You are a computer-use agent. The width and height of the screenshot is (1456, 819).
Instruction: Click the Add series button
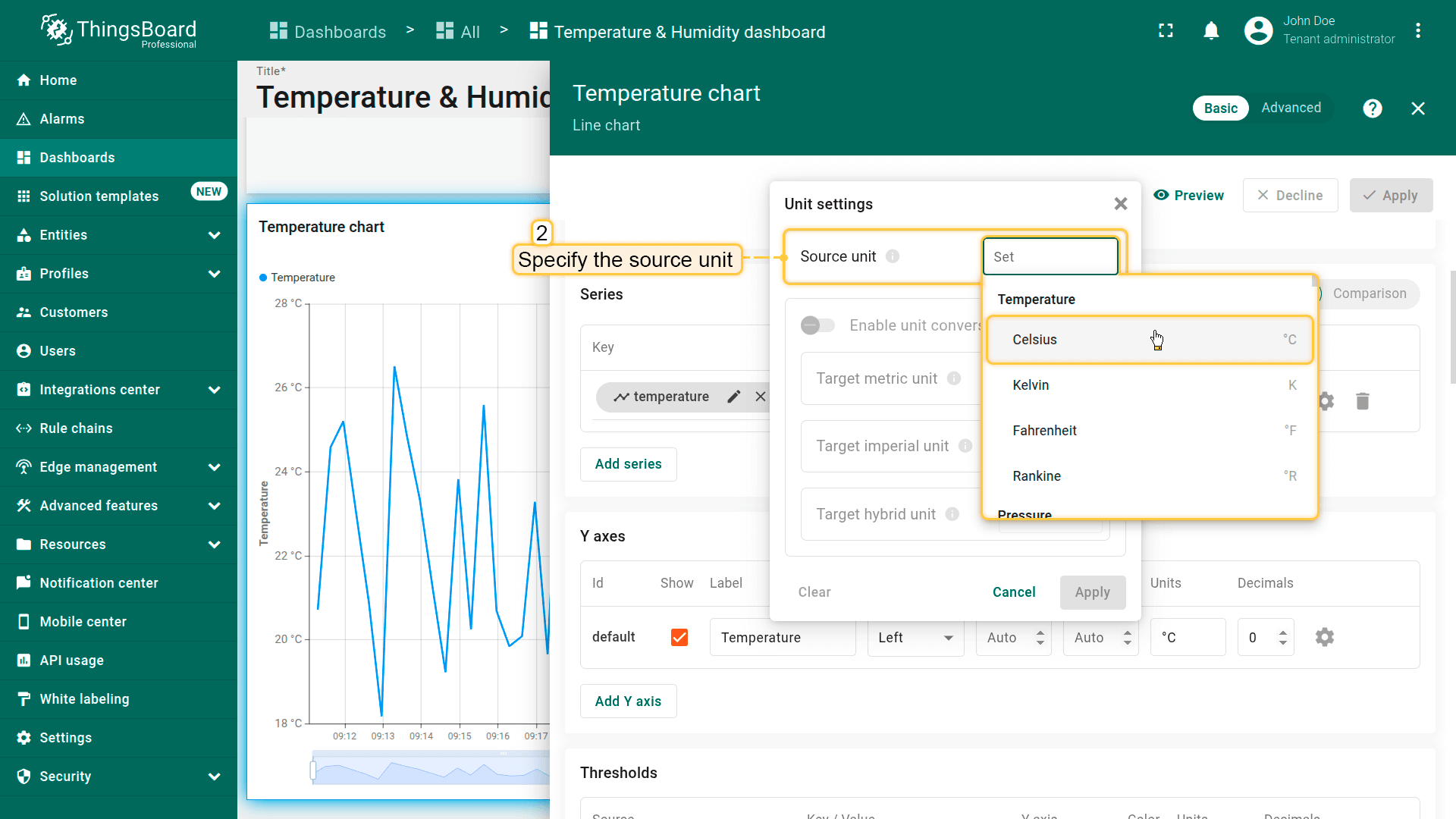click(x=628, y=464)
